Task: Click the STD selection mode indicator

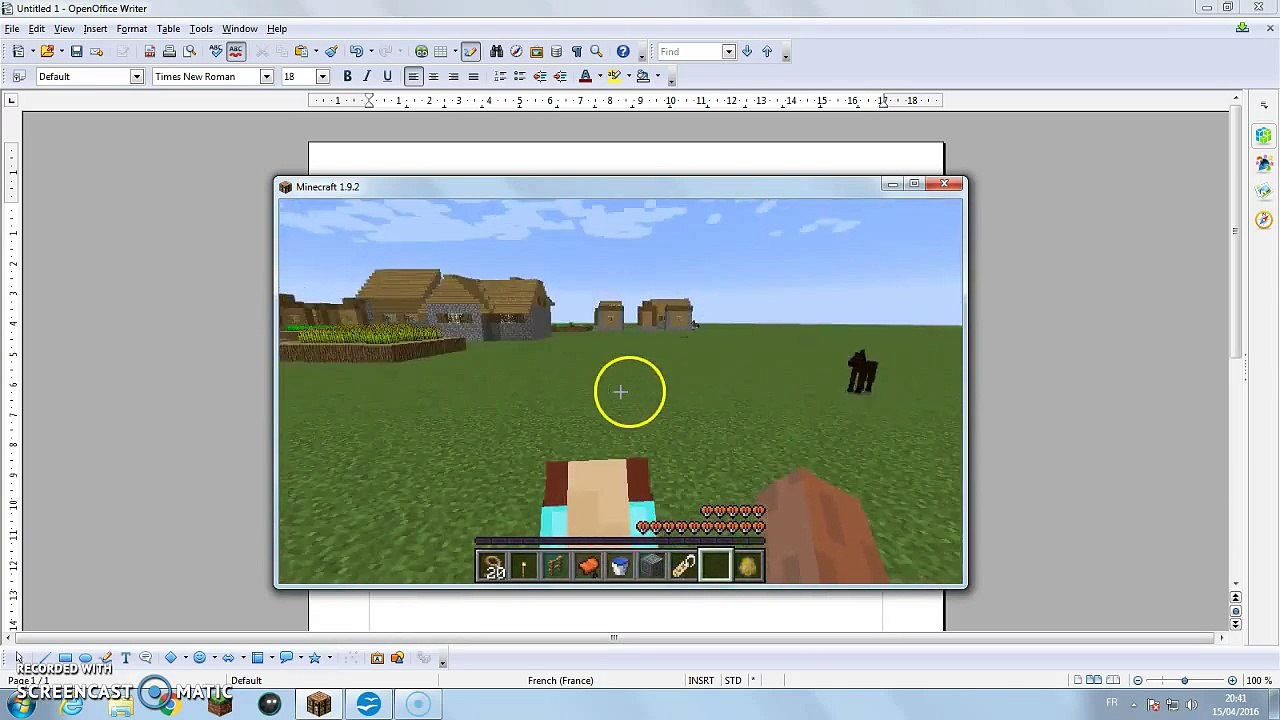Action: [x=733, y=681]
